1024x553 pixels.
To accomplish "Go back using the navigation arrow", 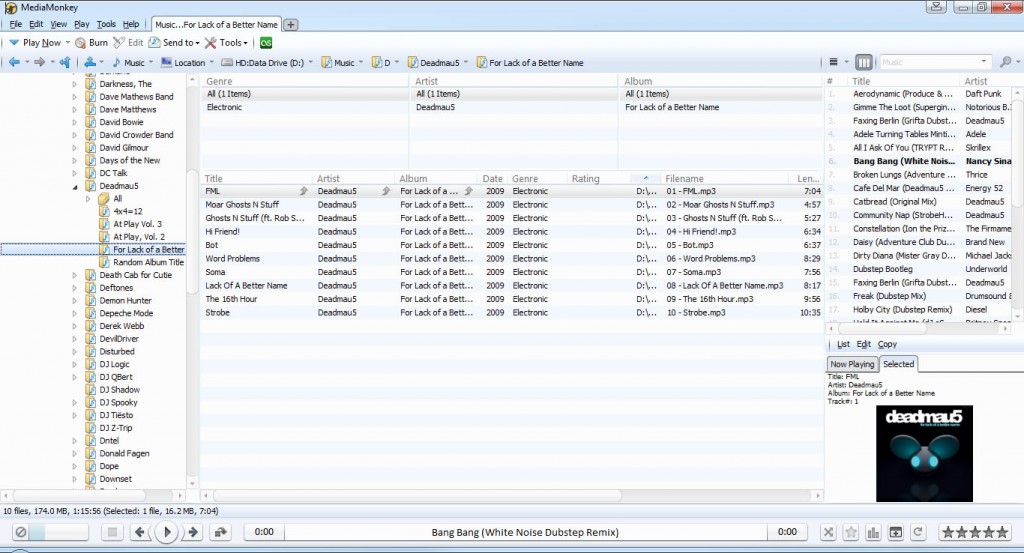I will point(14,63).
